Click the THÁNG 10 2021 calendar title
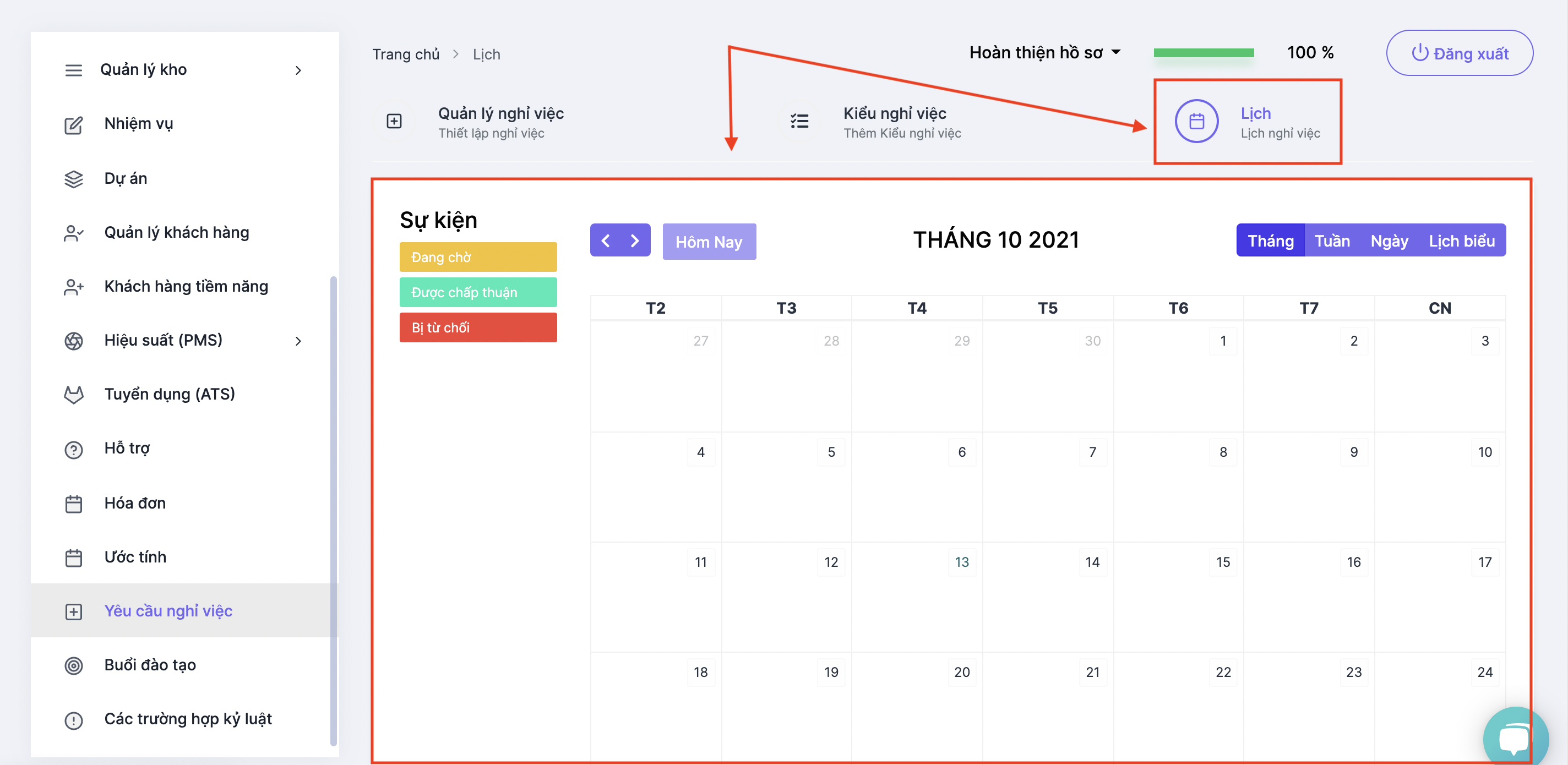 [996, 240]
